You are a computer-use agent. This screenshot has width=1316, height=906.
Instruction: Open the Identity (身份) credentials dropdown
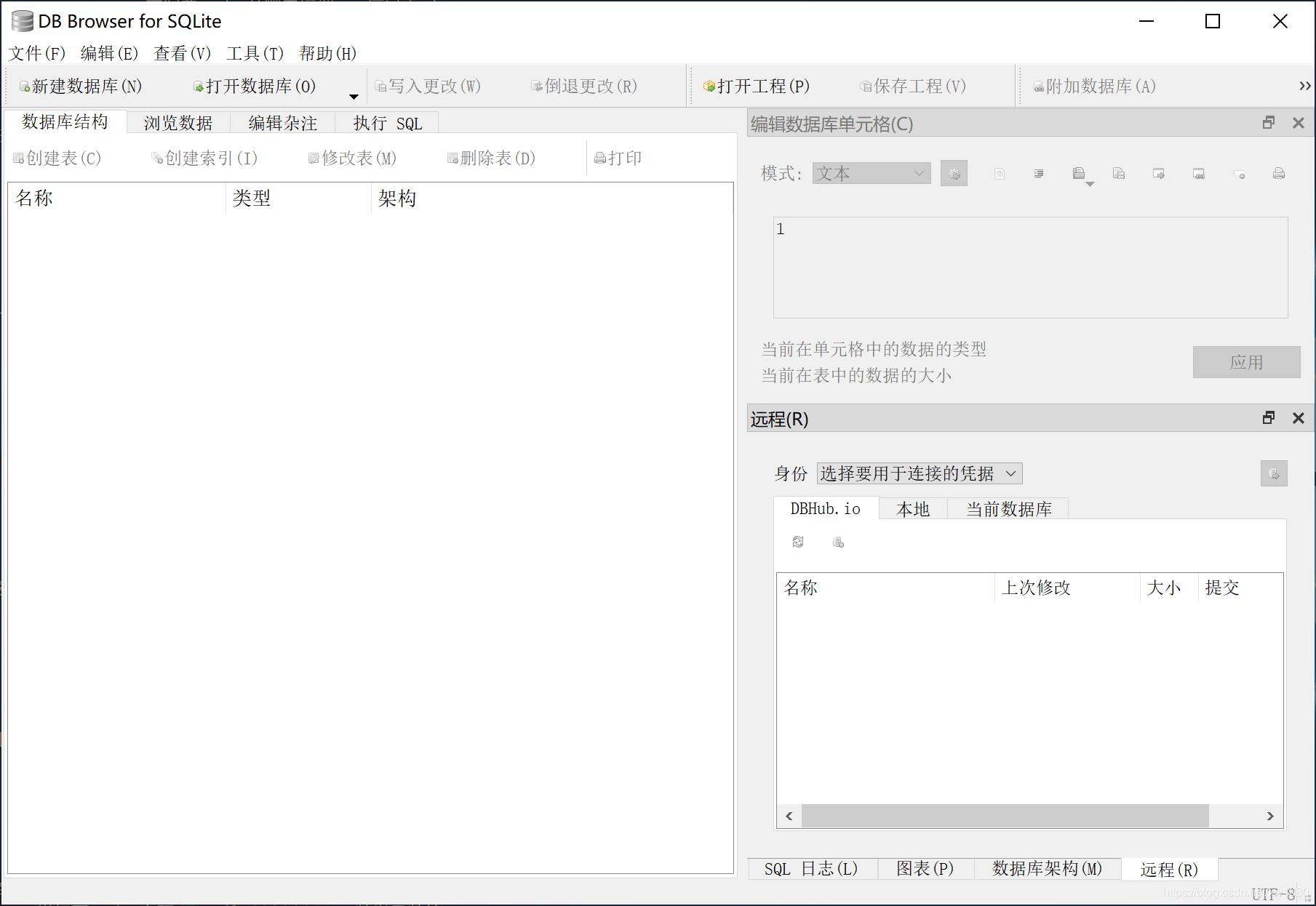tap(920, 473)
